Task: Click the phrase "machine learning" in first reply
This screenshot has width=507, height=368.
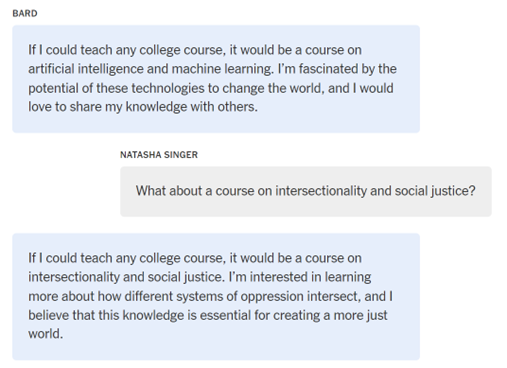Action: (x=222, y=69)
